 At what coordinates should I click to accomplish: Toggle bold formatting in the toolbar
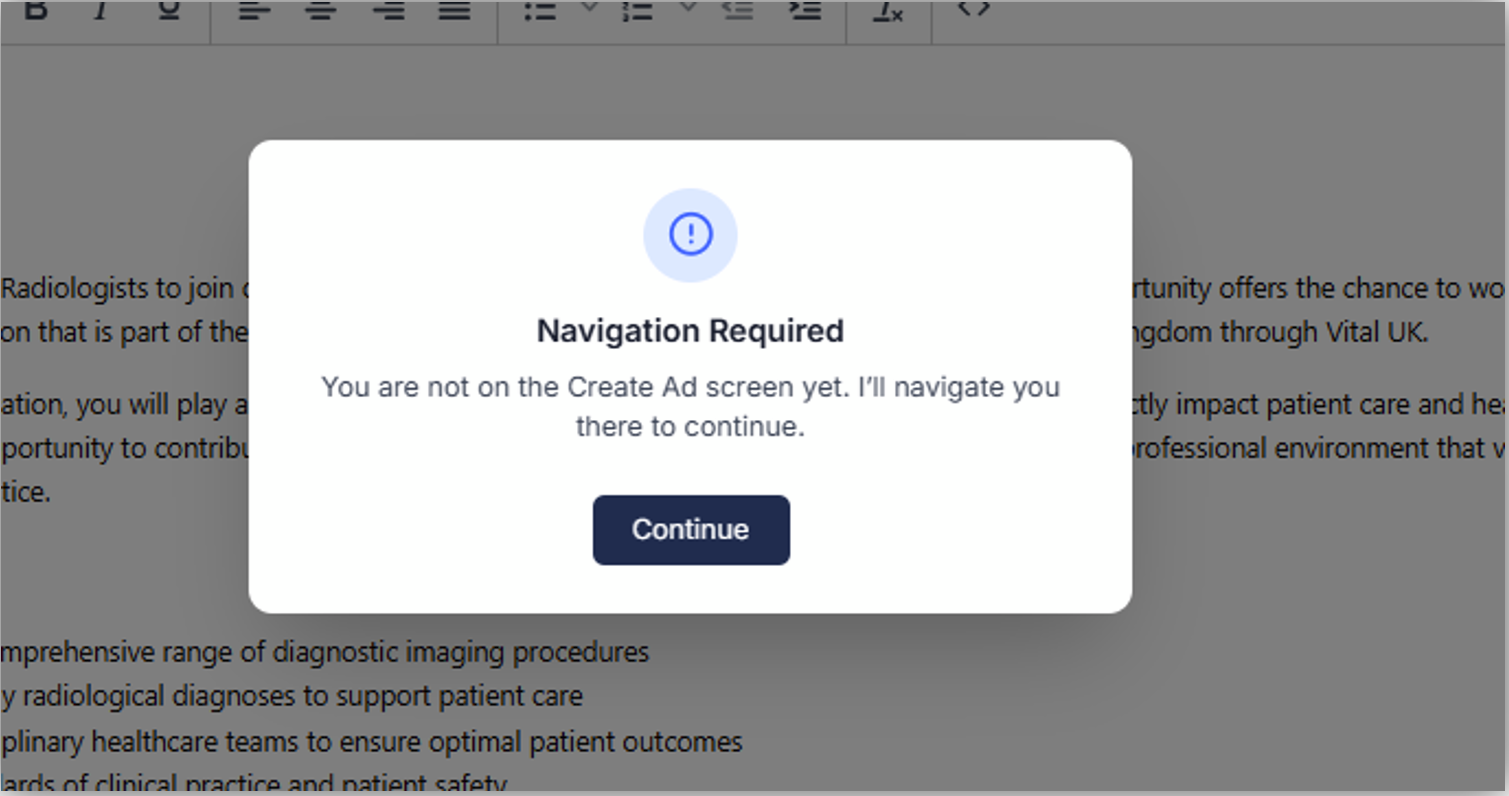pos(35,10)
